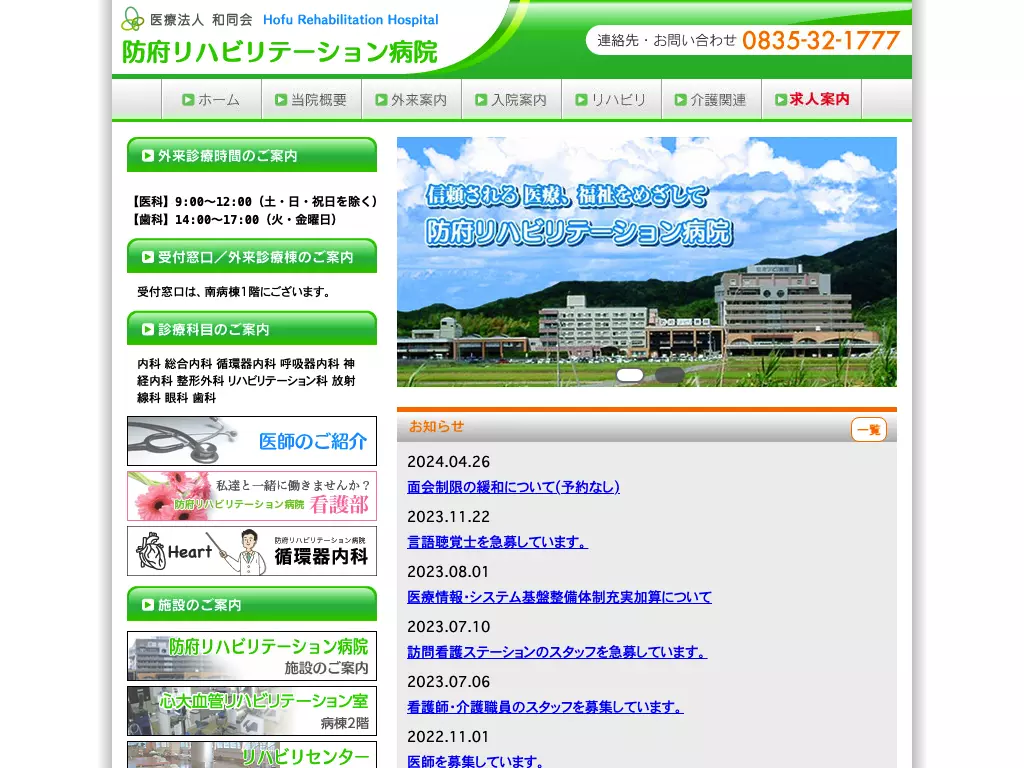Screen dimensions: 1024x768
Task: Click 施設のご案内 heading bar
Action: pyautogui.click(x=252, y=604)
